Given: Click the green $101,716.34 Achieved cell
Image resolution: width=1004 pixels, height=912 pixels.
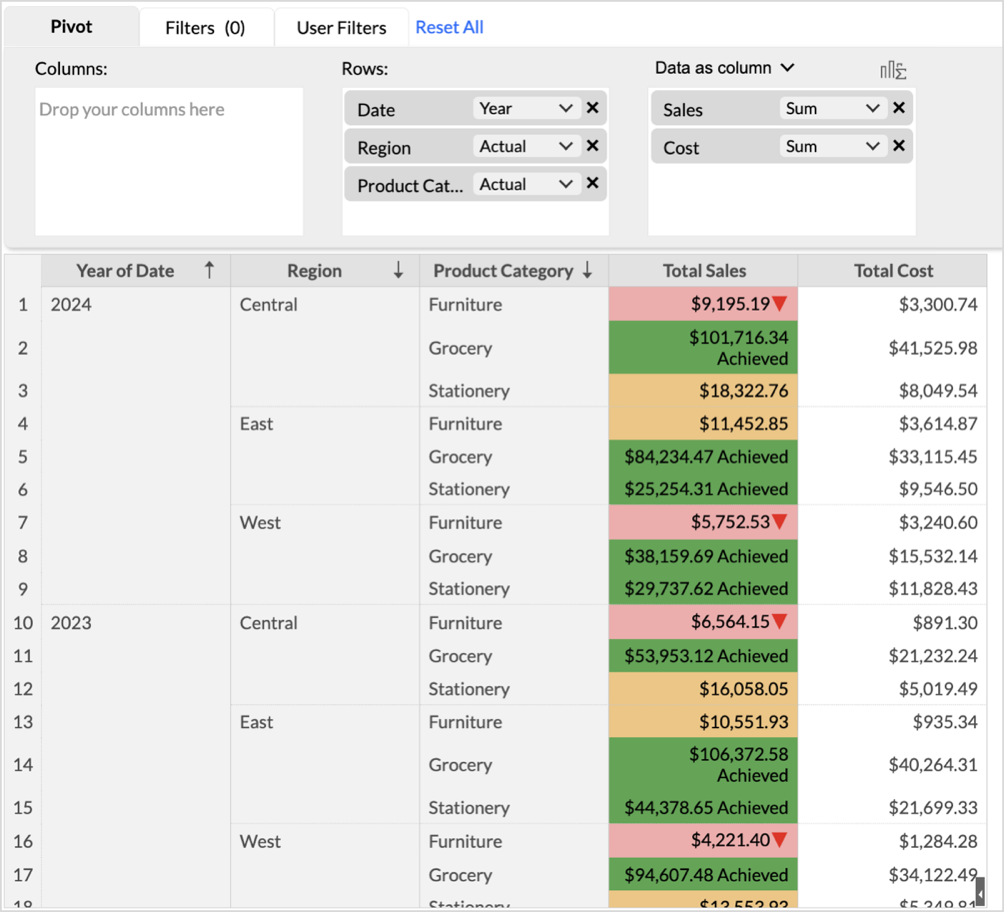Looking at the screenshot, I should (703, 348).
